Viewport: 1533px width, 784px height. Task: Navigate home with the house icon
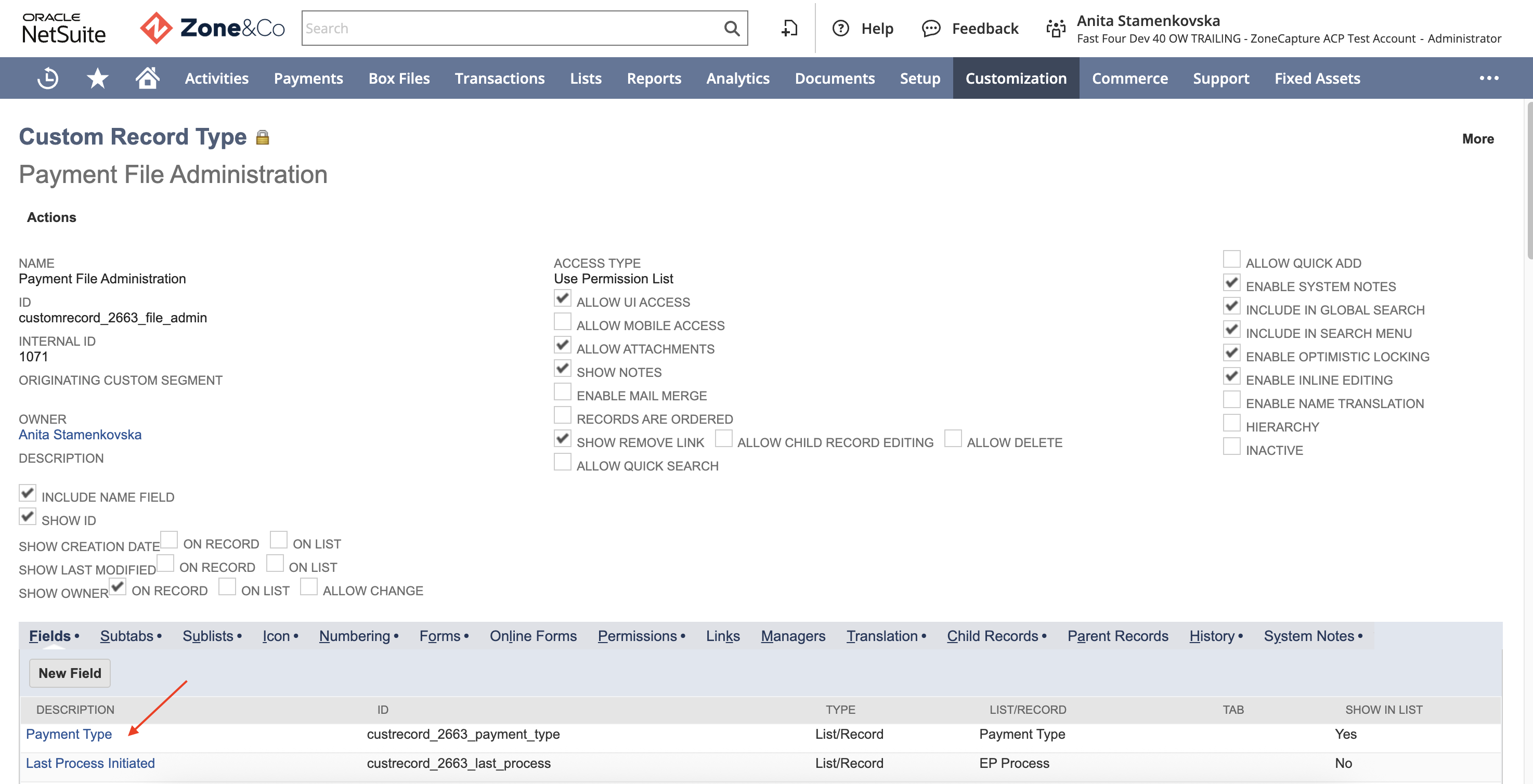147,78
